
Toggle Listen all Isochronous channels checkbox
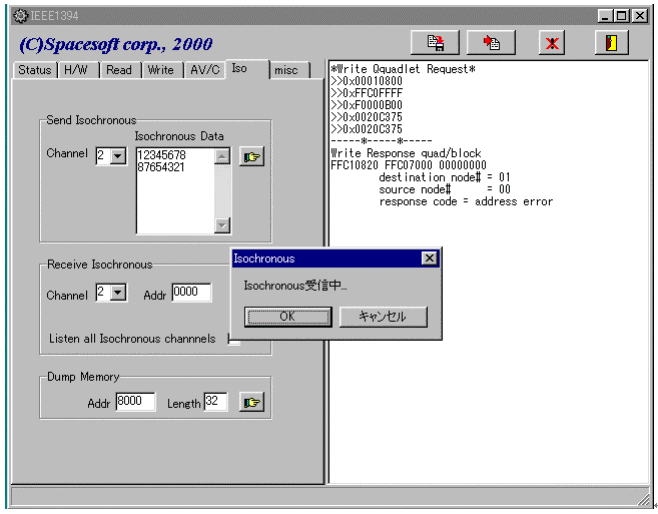point(234,339)
